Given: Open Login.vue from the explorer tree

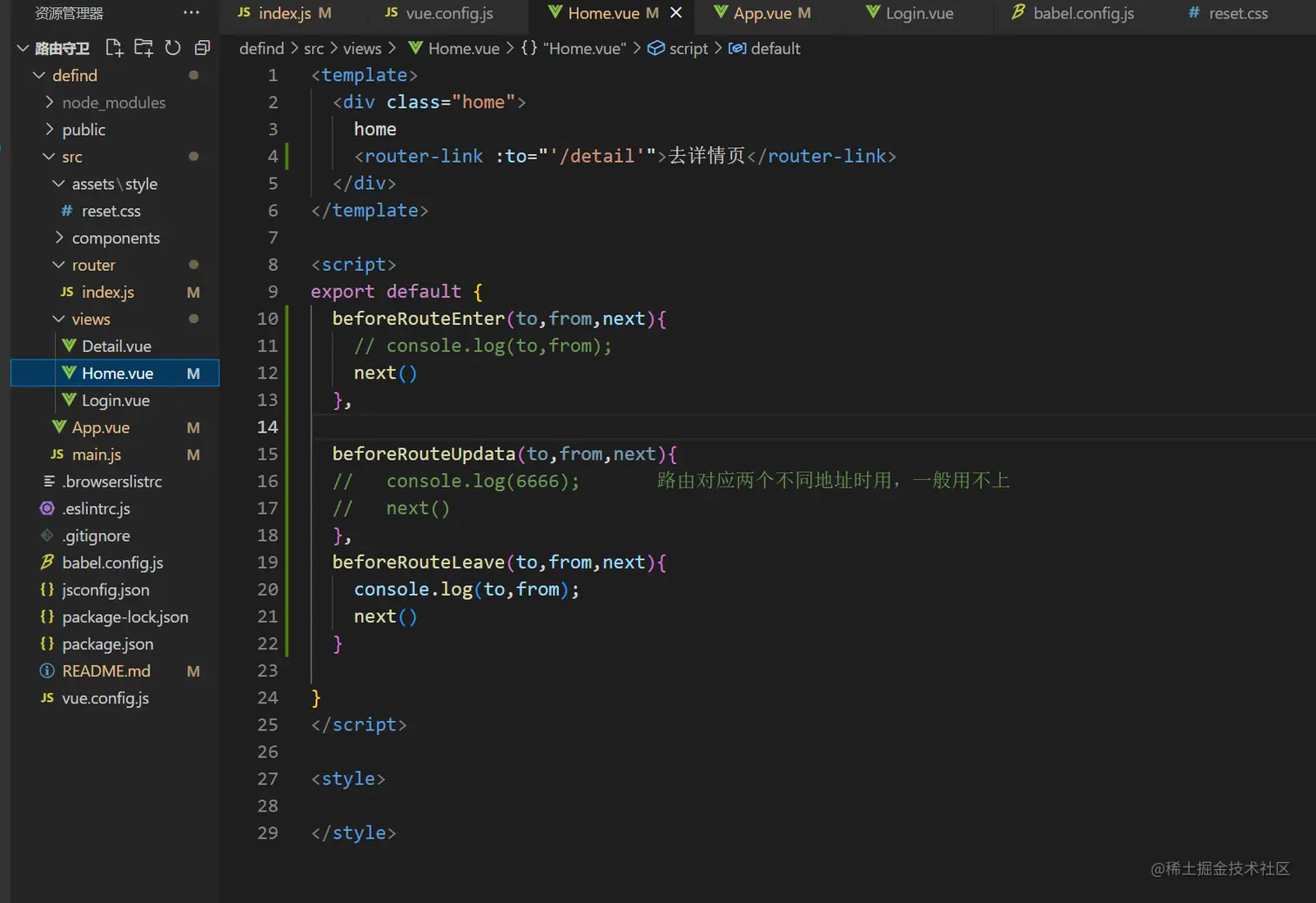Looking at the screenshot, I should pos(115,400).
